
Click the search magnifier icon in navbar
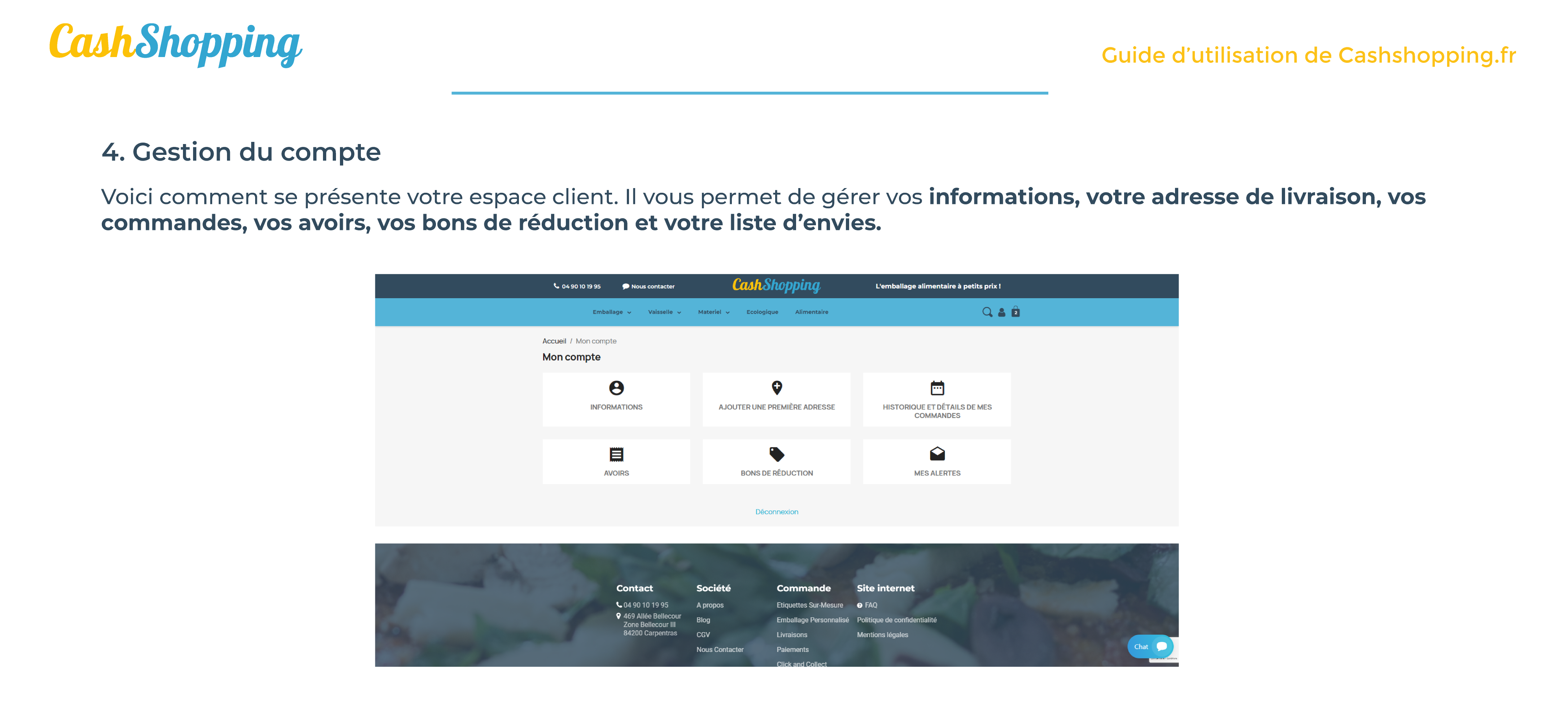point(987,312)
